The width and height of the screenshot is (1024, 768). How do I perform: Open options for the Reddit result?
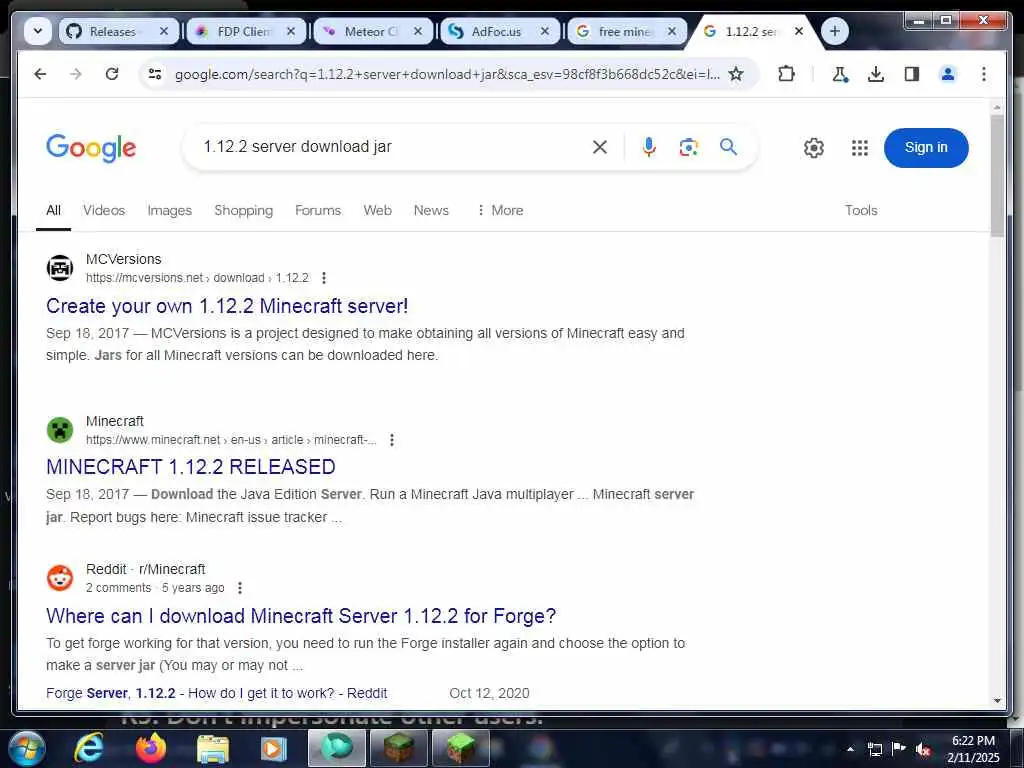(240, 588)
